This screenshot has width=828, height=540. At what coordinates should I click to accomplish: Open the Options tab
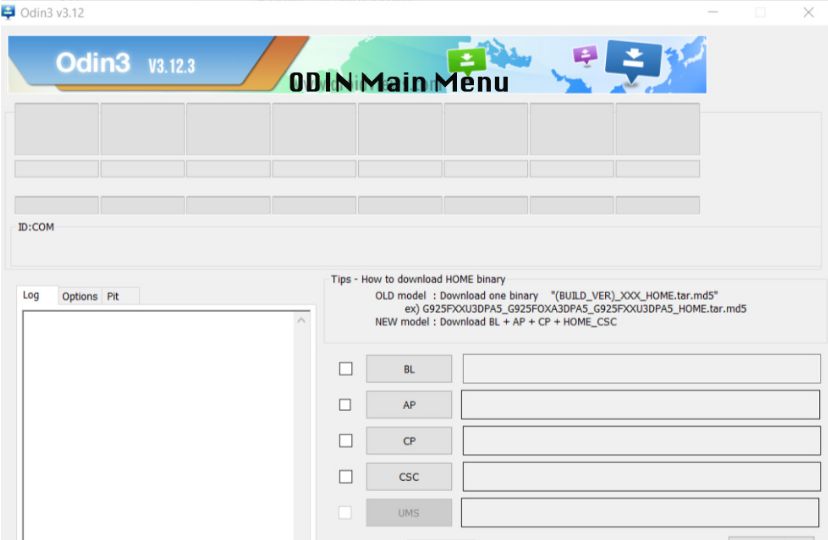point(79,296)
